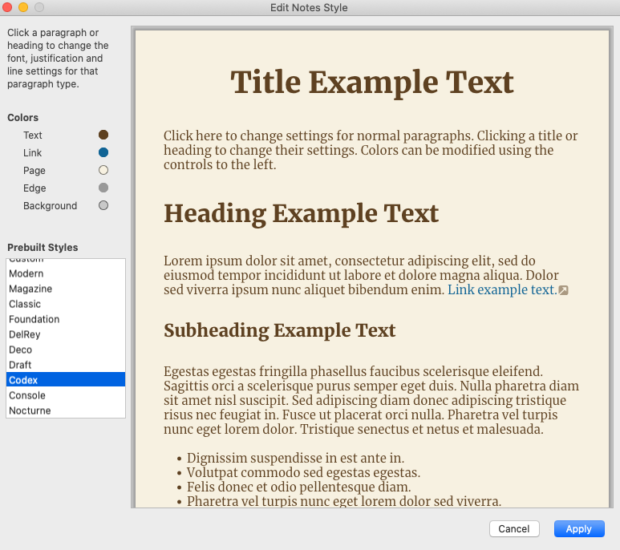Close the Edit Notes Style window
This screenshot has width=620, height=550.
pyautogui.click(x=8, y=7)
